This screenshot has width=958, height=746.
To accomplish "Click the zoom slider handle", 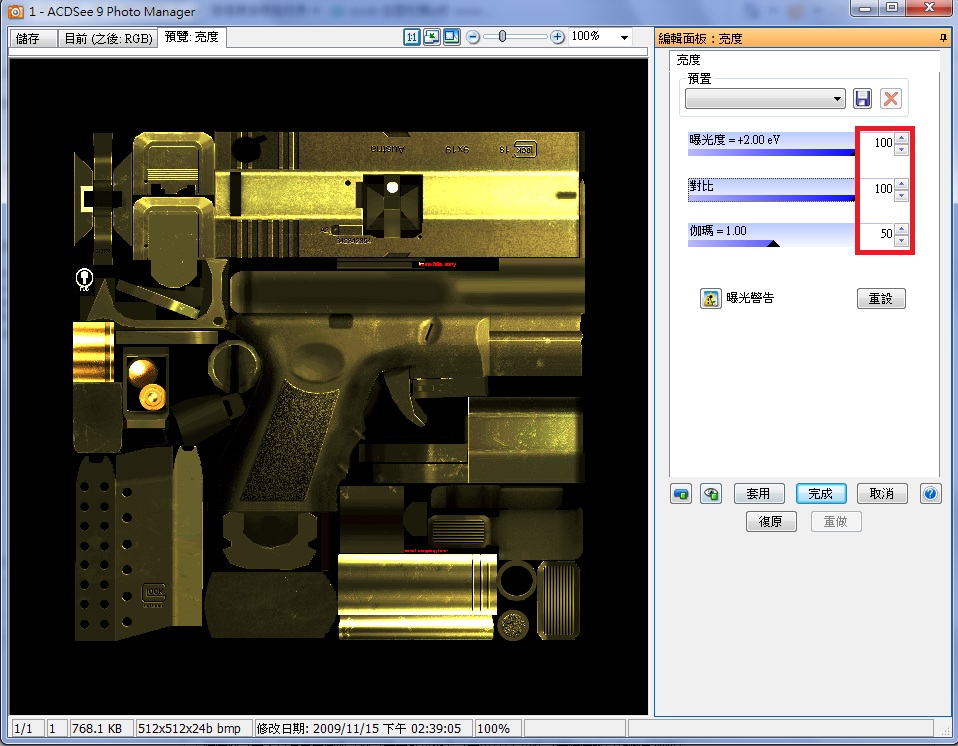I will click(502, 37).
